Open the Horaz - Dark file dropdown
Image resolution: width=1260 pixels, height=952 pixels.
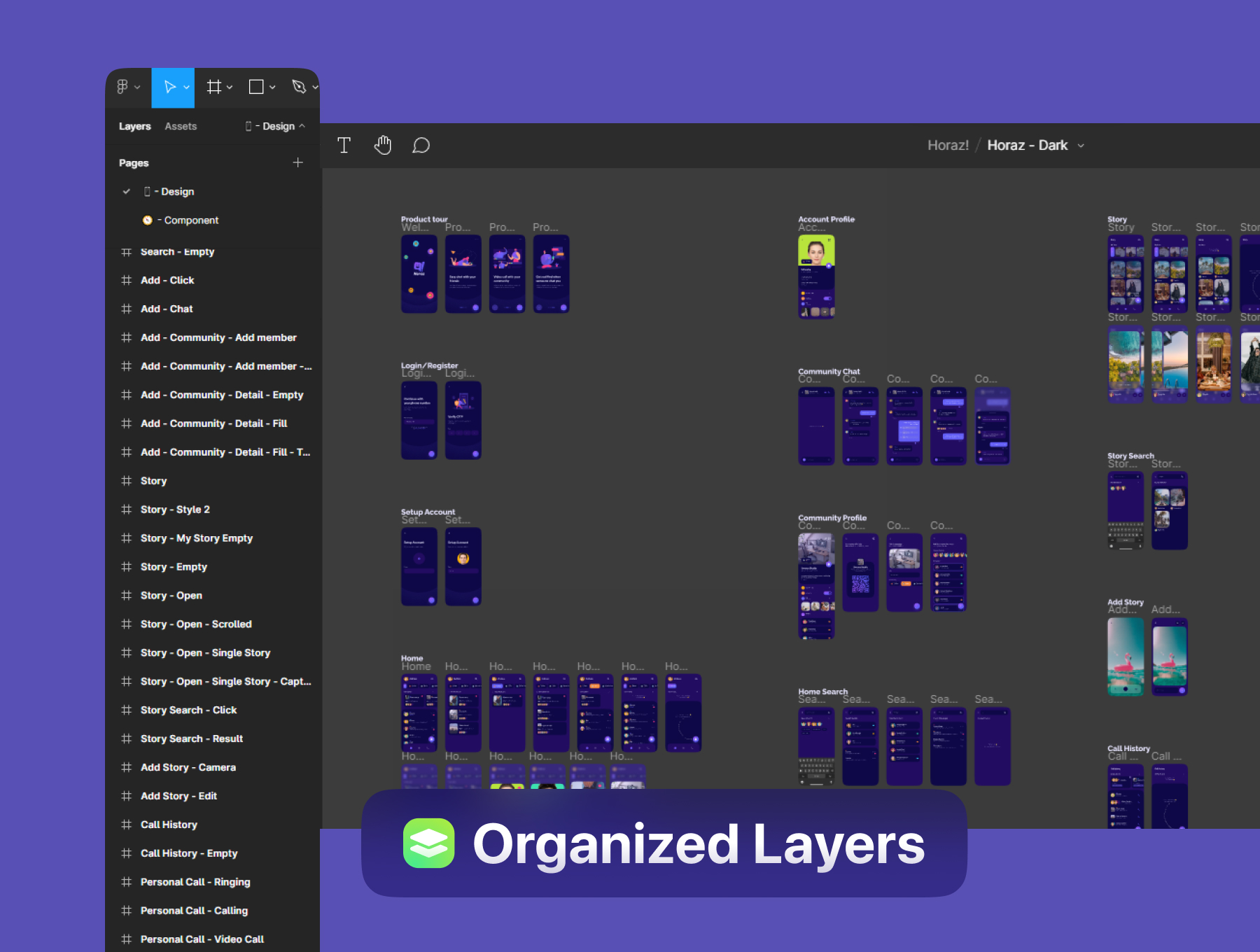[x=1081, y=146]
